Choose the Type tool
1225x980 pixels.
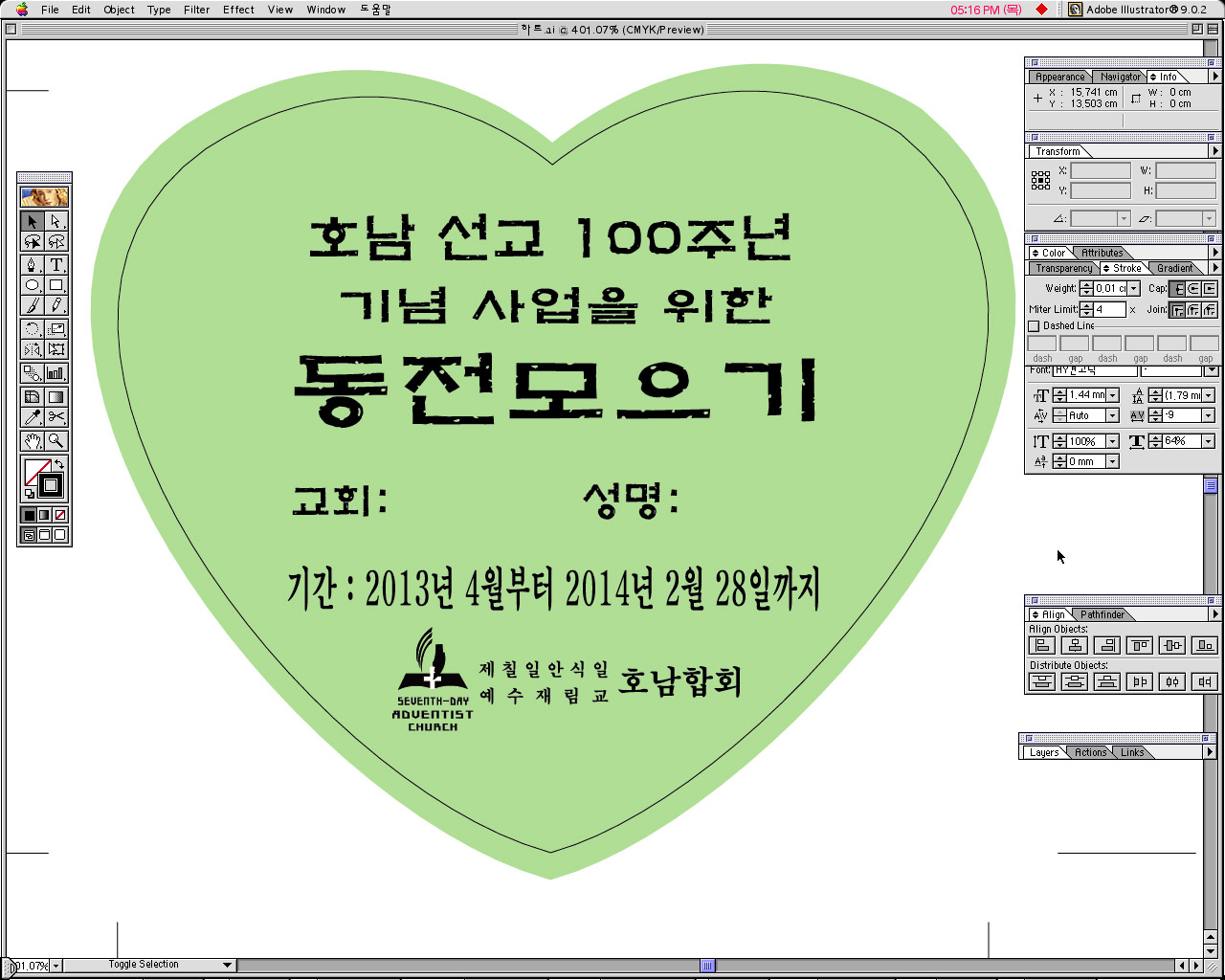pyautogui.click(x=56, y=265)
